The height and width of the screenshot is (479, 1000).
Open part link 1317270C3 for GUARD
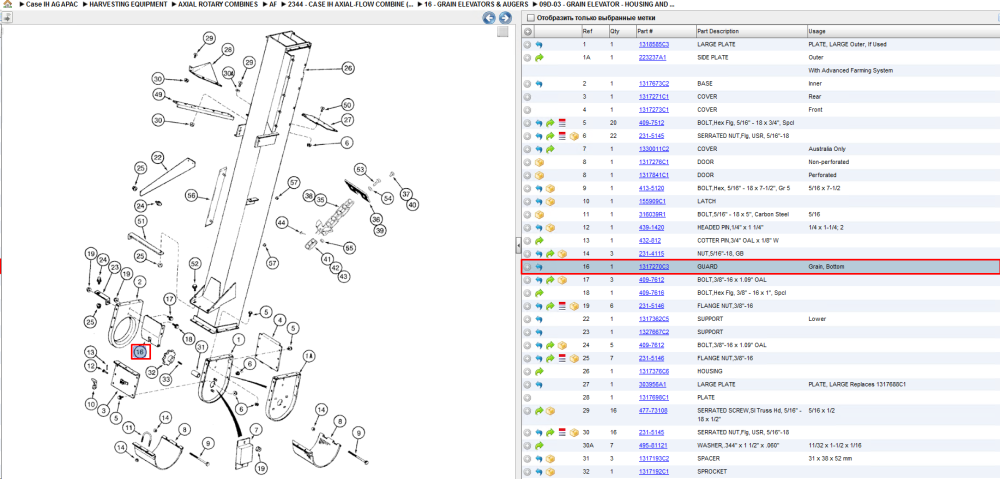tap(654, 267)
